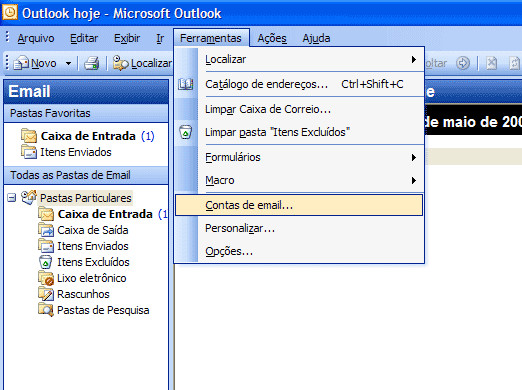
Task: Click the Rascunhos drafts folder icon
Action: pyautogui.click(x=46, y=294)
